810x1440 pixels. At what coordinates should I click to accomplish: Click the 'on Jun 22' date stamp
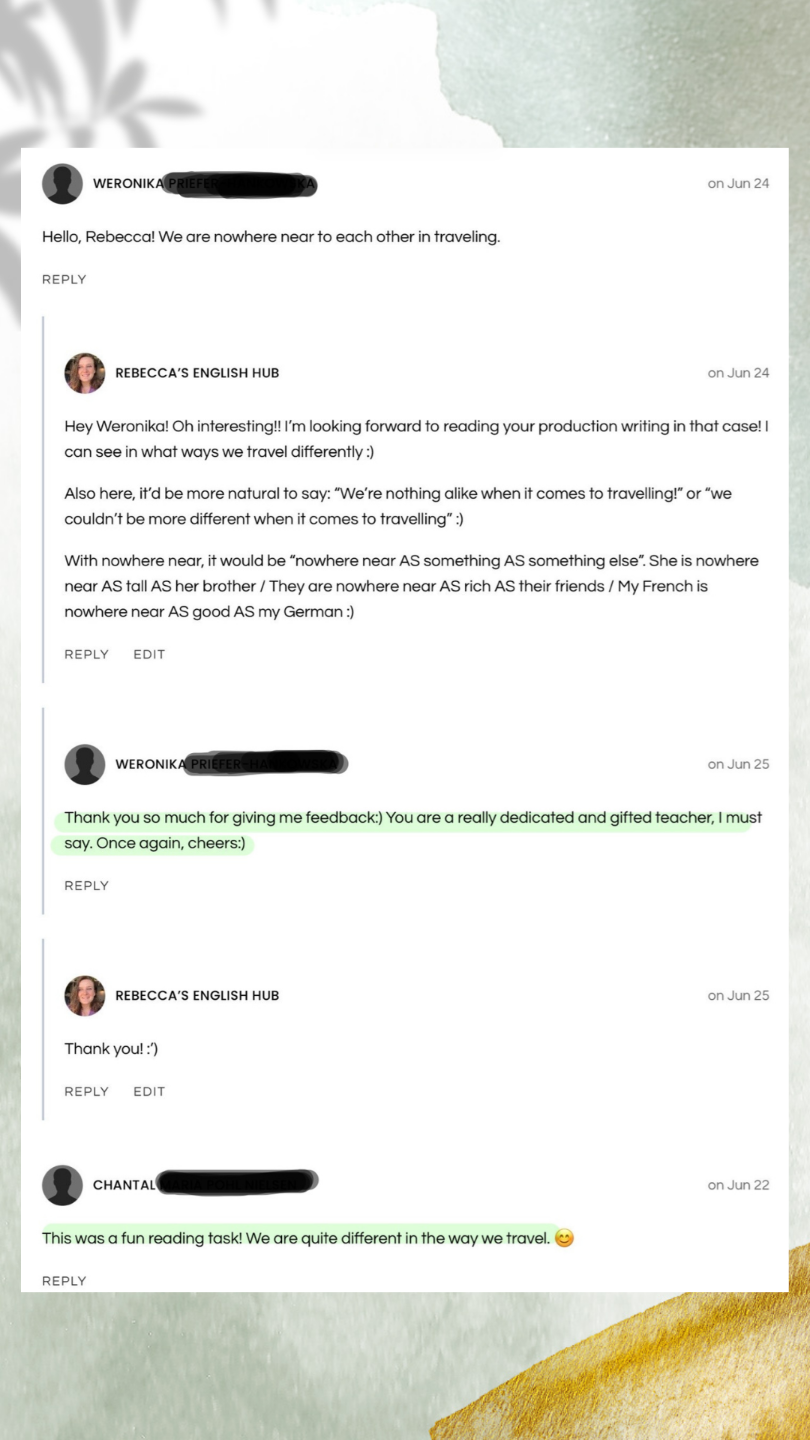[738, 1185]
